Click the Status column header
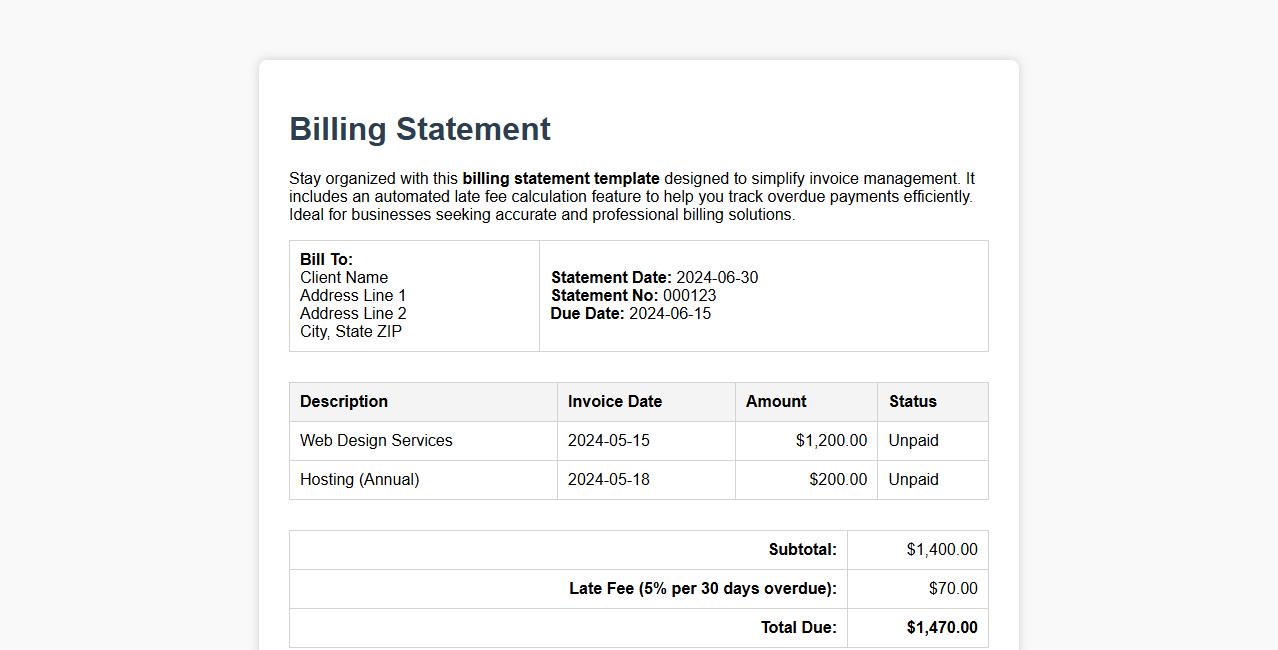The height and width of the screenshot is (650, 1278). pyautogui.click(x=911, y=401)
